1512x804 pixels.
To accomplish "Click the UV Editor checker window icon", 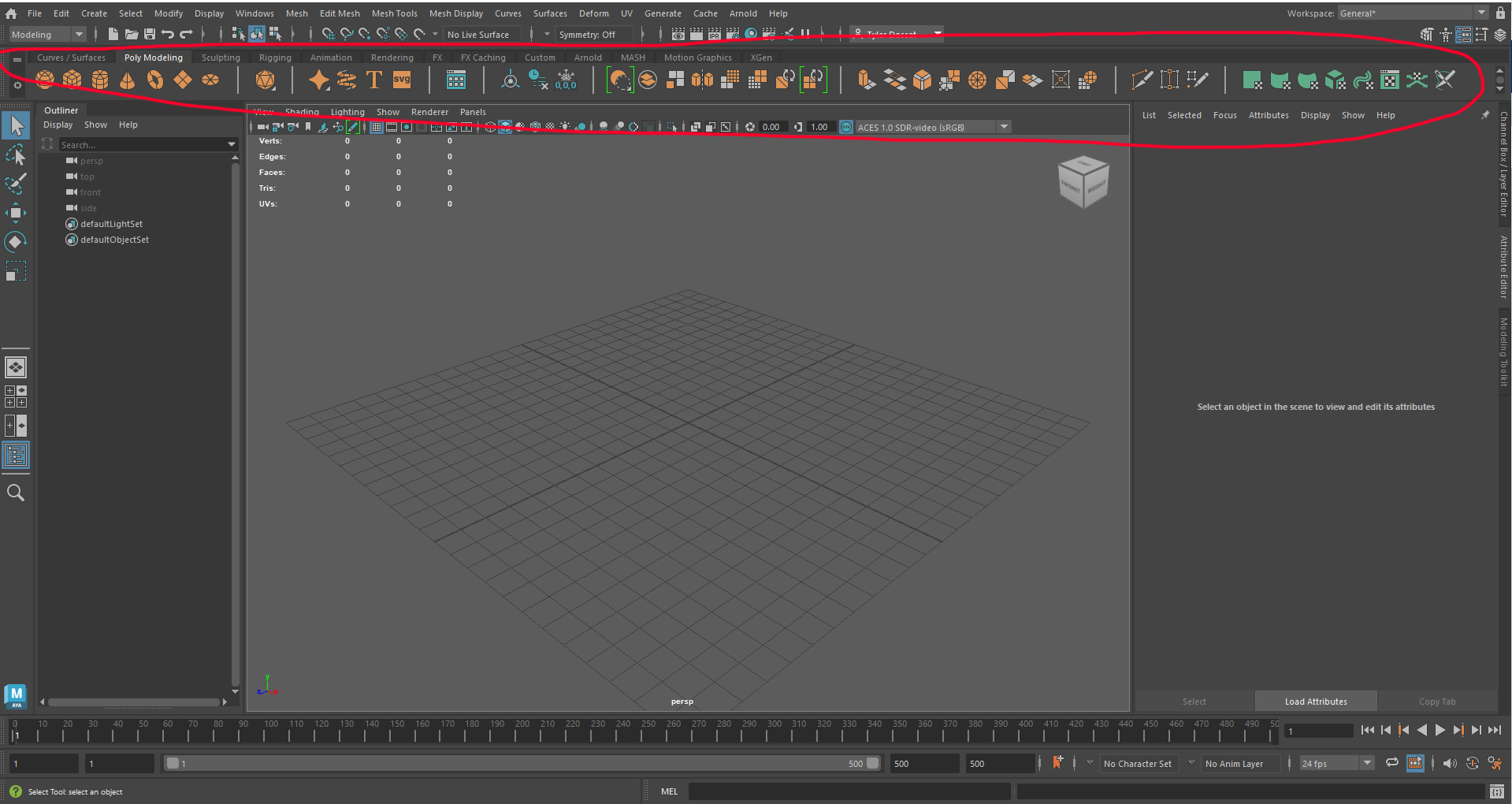I will pos(1390,80).
